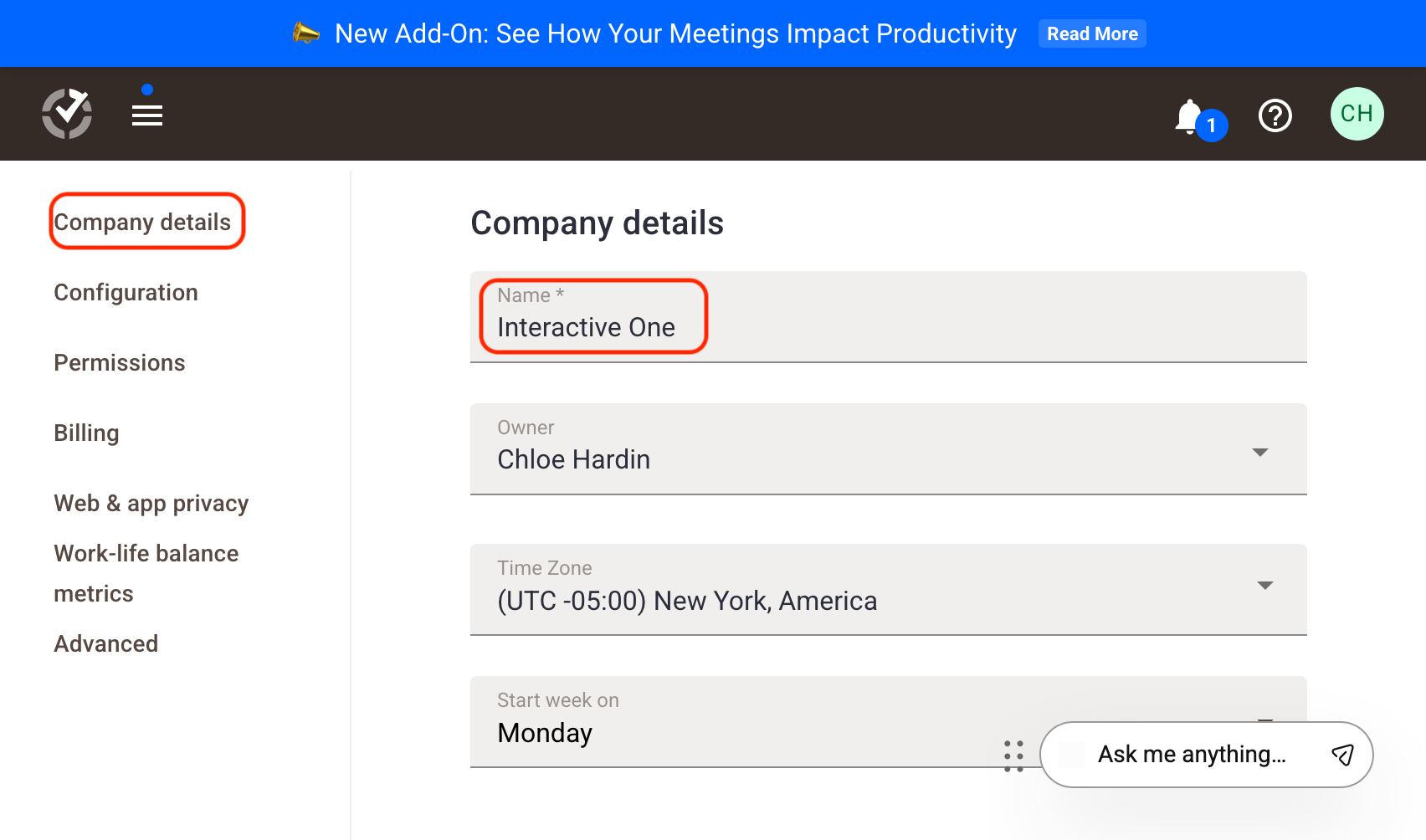1426x840 pixels.
Task: Open Billing settings
Action: (86, 433)
